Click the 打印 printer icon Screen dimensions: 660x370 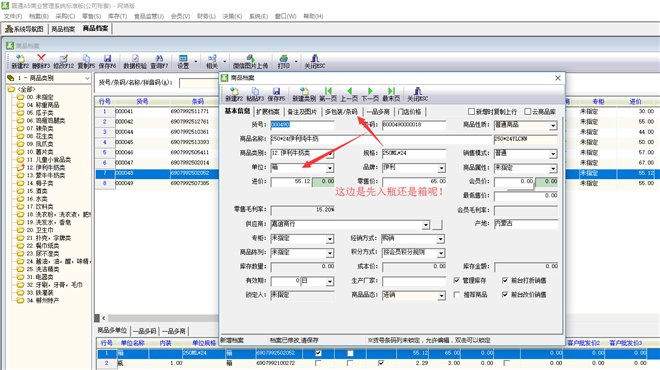coord(284,58)
